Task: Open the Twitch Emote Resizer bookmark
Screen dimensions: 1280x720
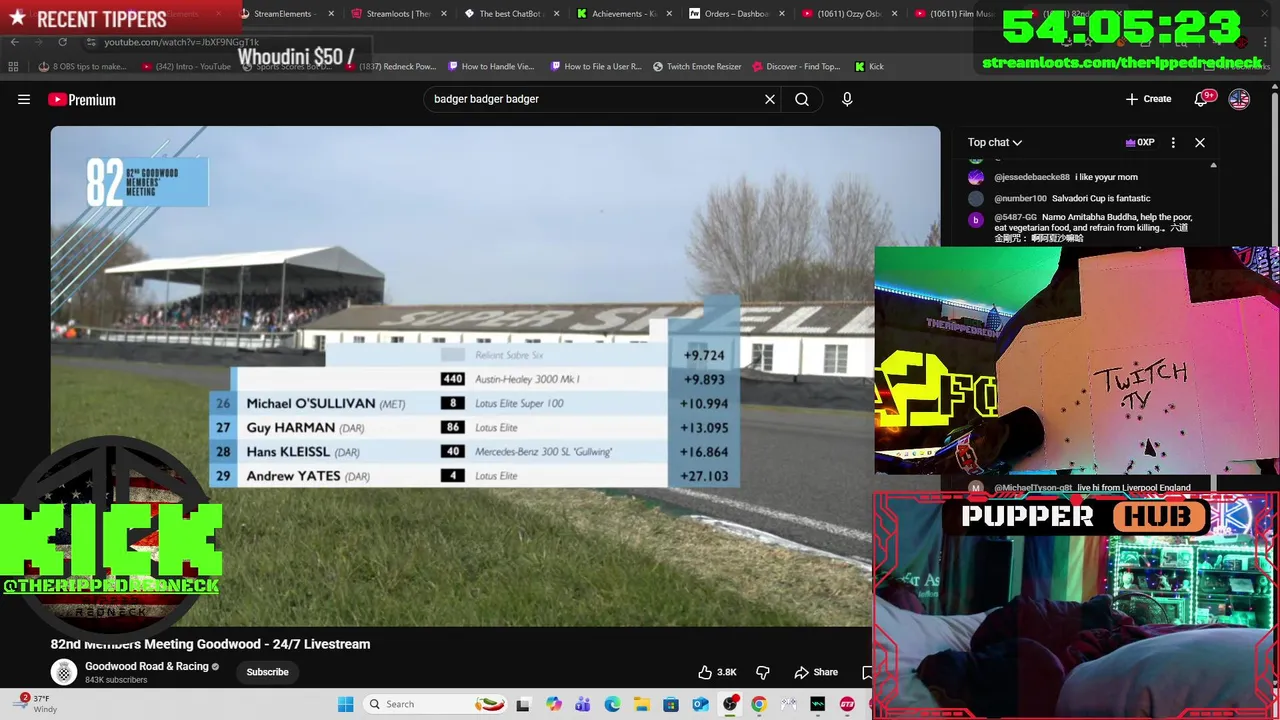Action: (697, 66)
